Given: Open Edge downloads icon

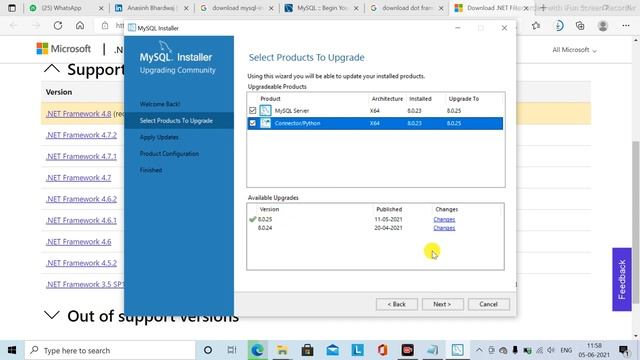Looking at the screenshot, I should coord(559,26).
